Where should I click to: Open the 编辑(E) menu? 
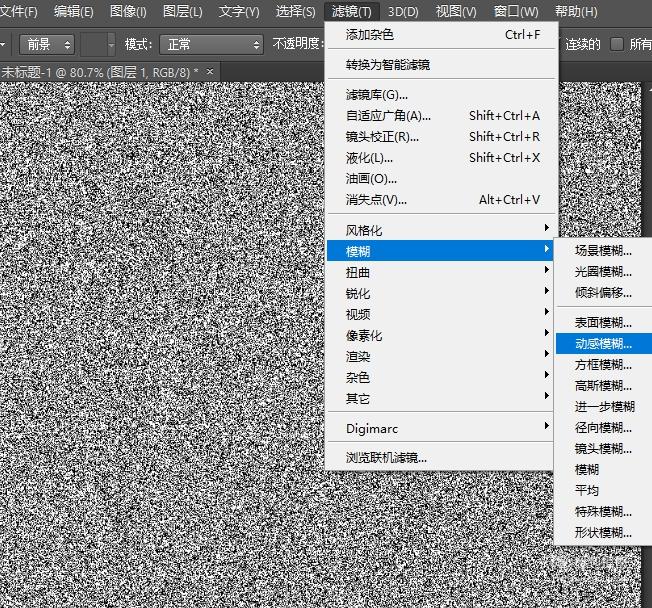(x=74, y=11)
